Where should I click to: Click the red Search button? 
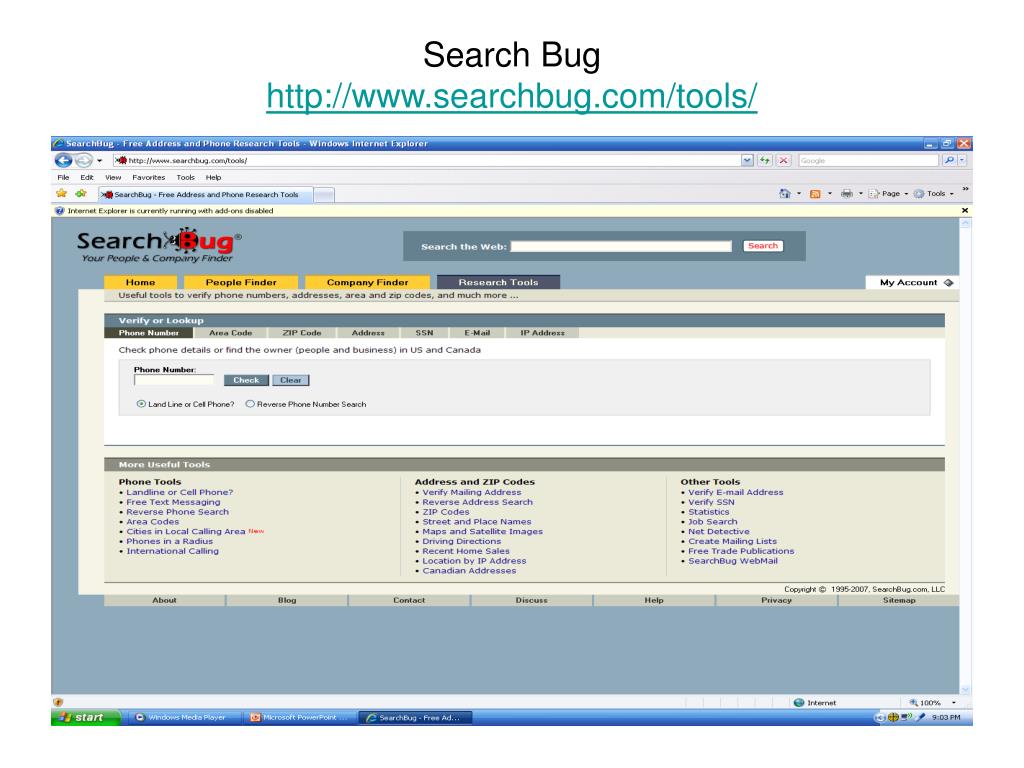(763, 246)
